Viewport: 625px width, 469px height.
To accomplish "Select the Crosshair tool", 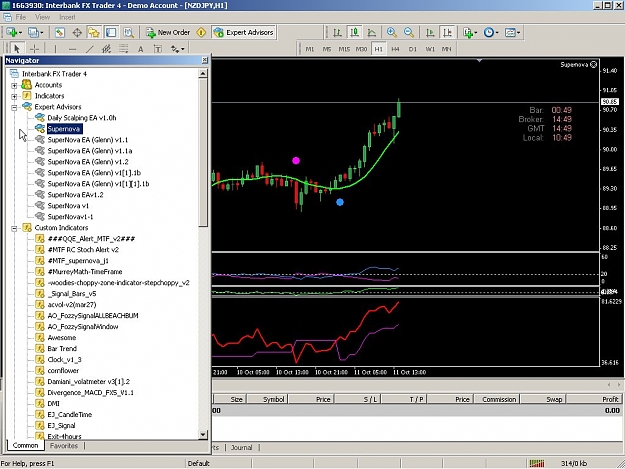I will (x=34, y=49).
